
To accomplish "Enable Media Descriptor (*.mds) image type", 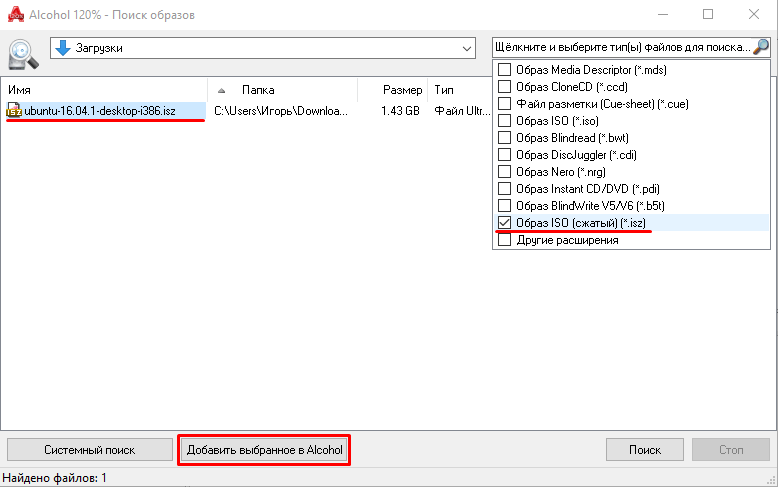I will tap(504, 70).
